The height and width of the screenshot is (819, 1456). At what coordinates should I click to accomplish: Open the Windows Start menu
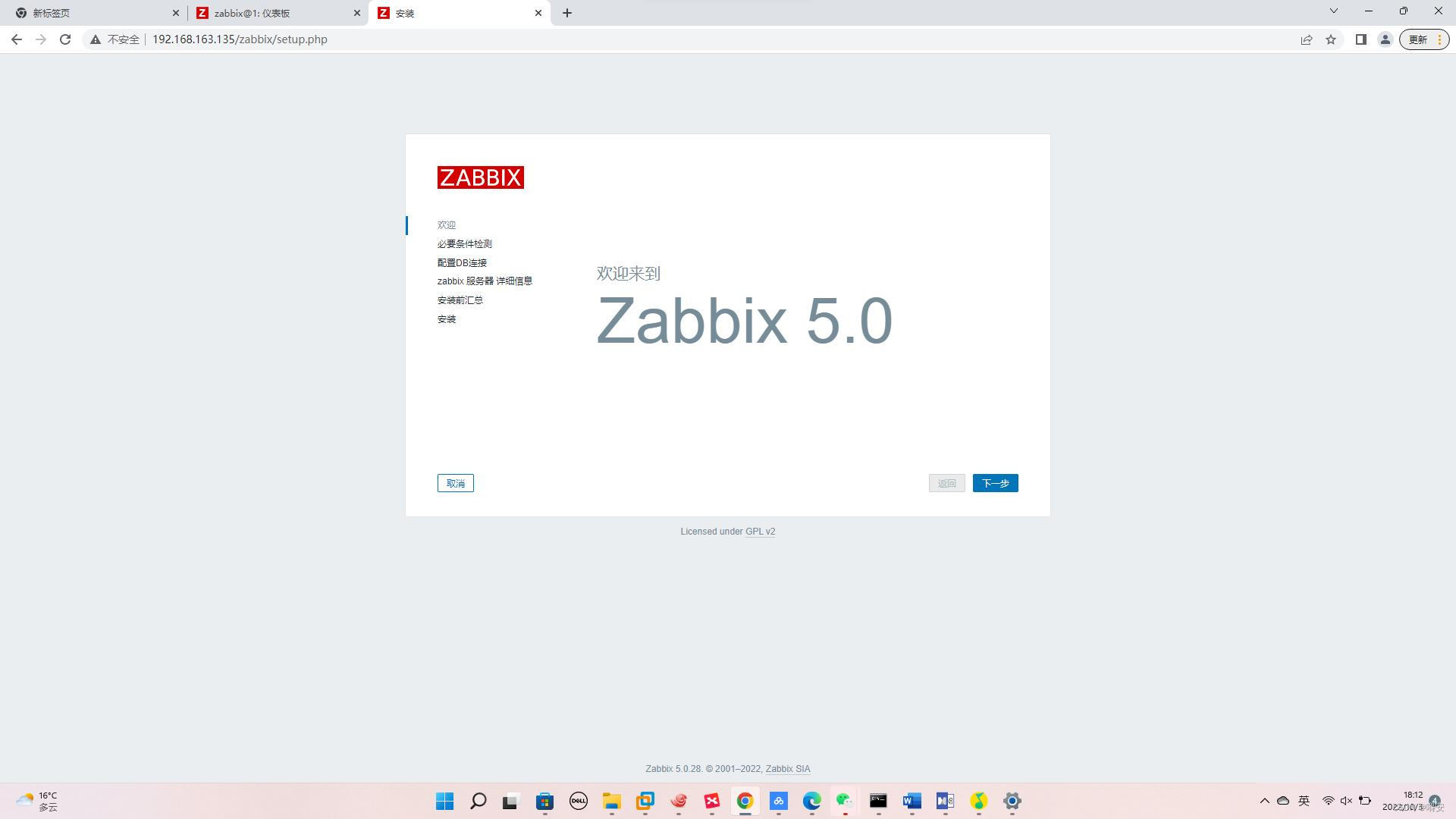pyautogui.click(x=445, y=801)
